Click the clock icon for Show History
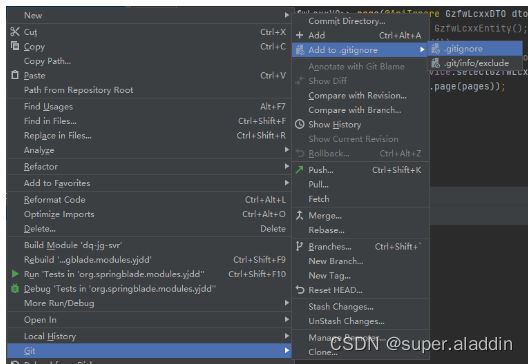This screenshot has height=364, width=528. coord(300,124)
